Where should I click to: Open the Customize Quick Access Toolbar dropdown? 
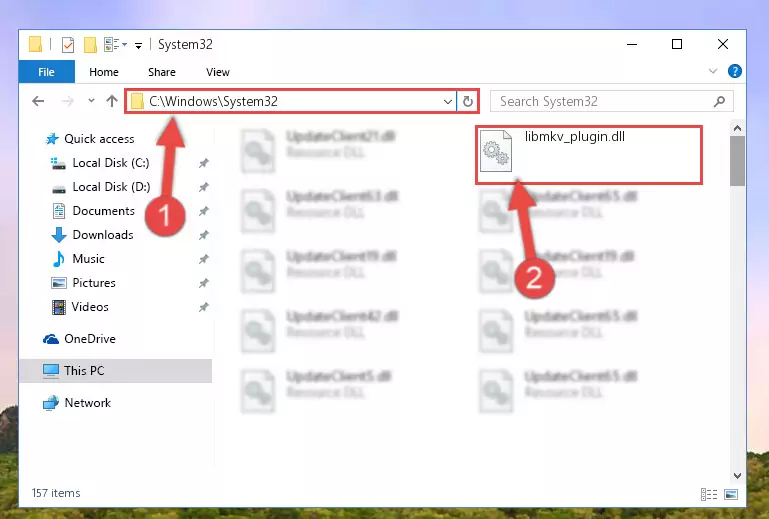coord(139,46)
